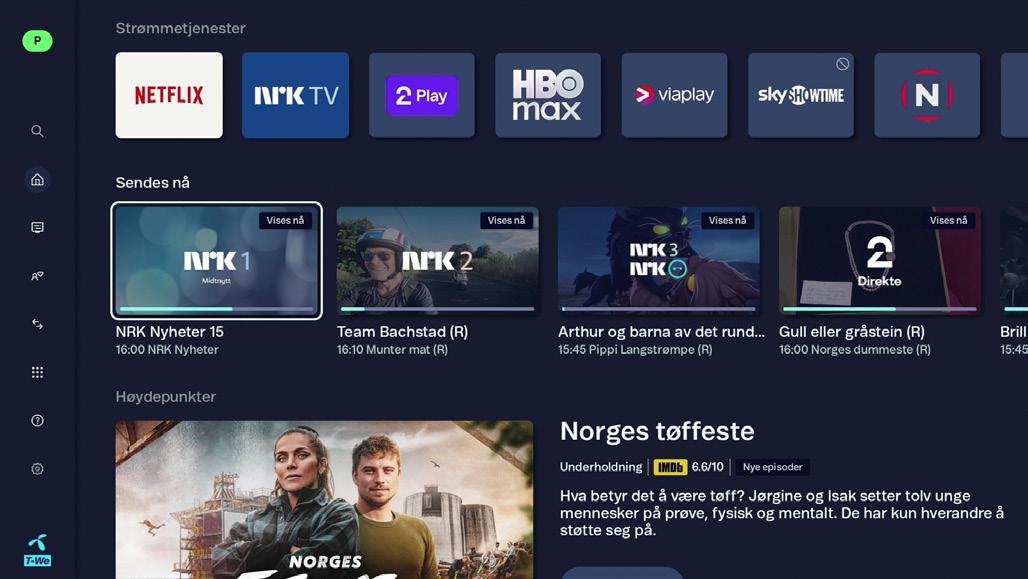1028x579 pixels.
Task: Open the favorites people-heart icon
Action: [37, 276]
